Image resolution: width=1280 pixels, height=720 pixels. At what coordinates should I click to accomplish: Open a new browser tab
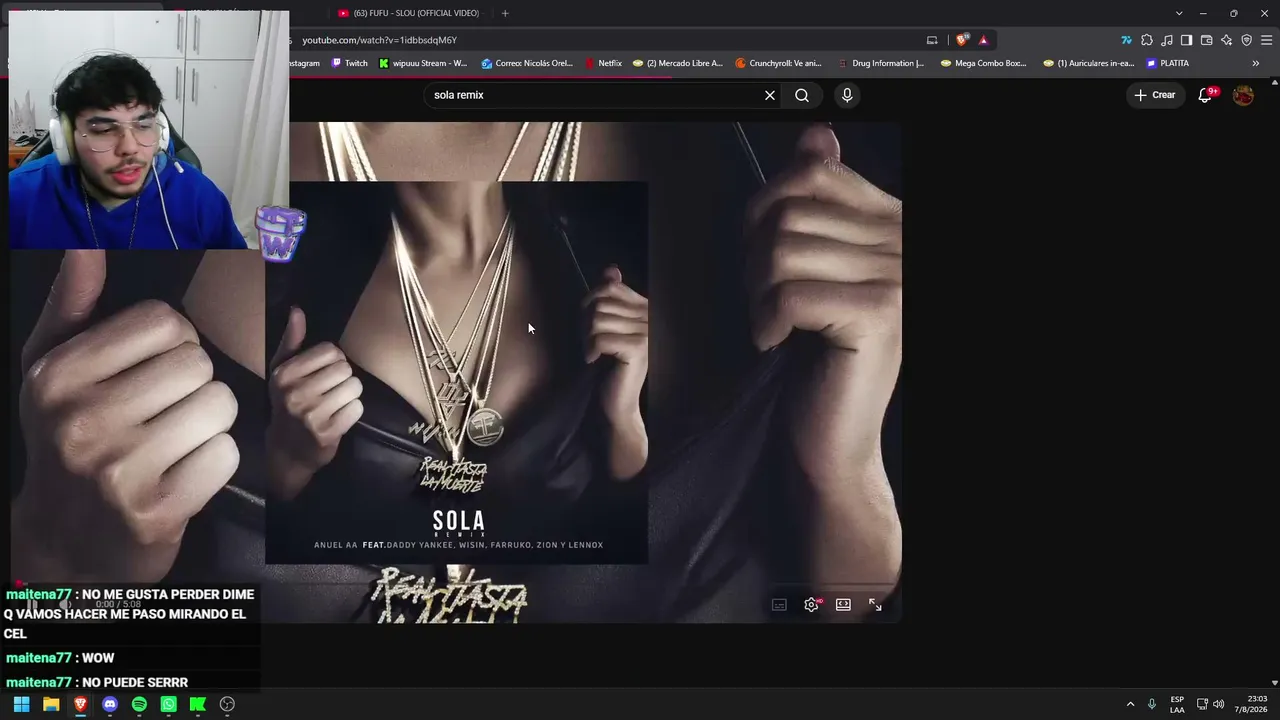505,13
